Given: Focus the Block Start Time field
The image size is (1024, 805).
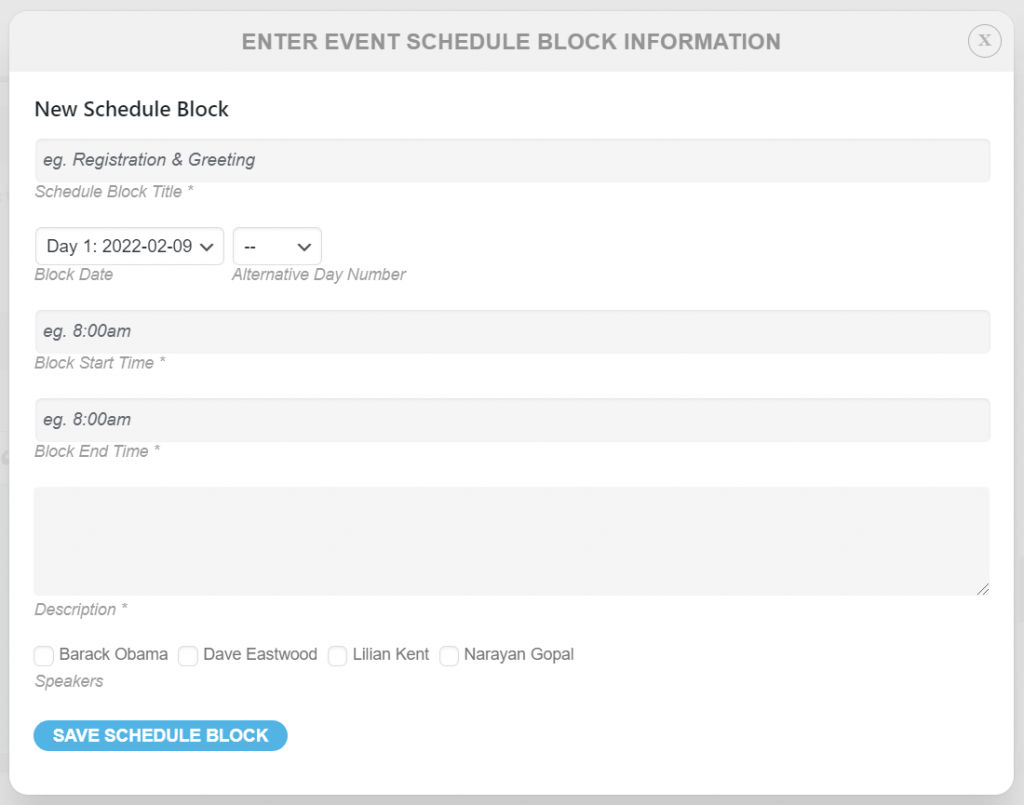Looking at the screenshot, I should coord(512,331).
